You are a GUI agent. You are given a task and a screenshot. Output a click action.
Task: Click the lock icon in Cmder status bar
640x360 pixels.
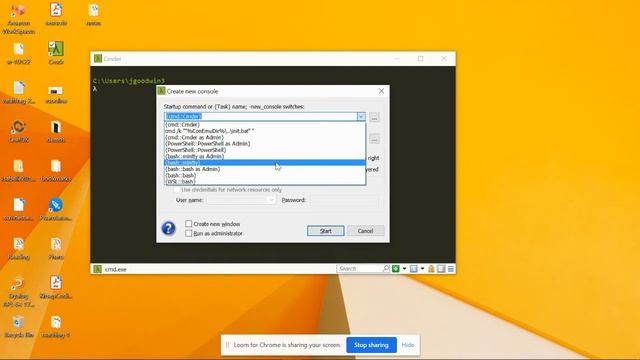coord(431,269)
